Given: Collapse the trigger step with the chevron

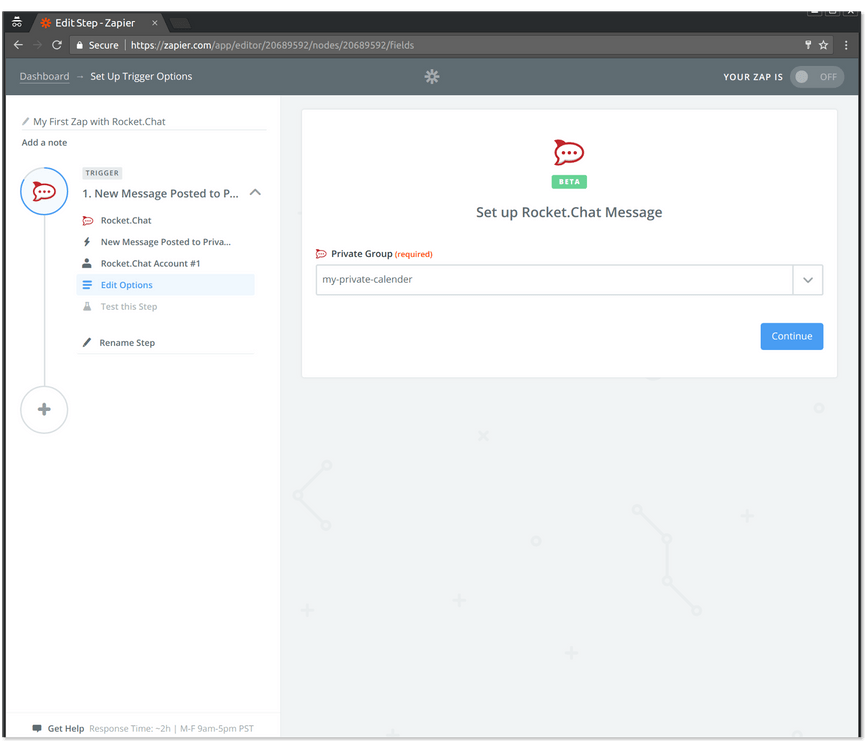Looking at the screenshot, I should coord(255,192).
